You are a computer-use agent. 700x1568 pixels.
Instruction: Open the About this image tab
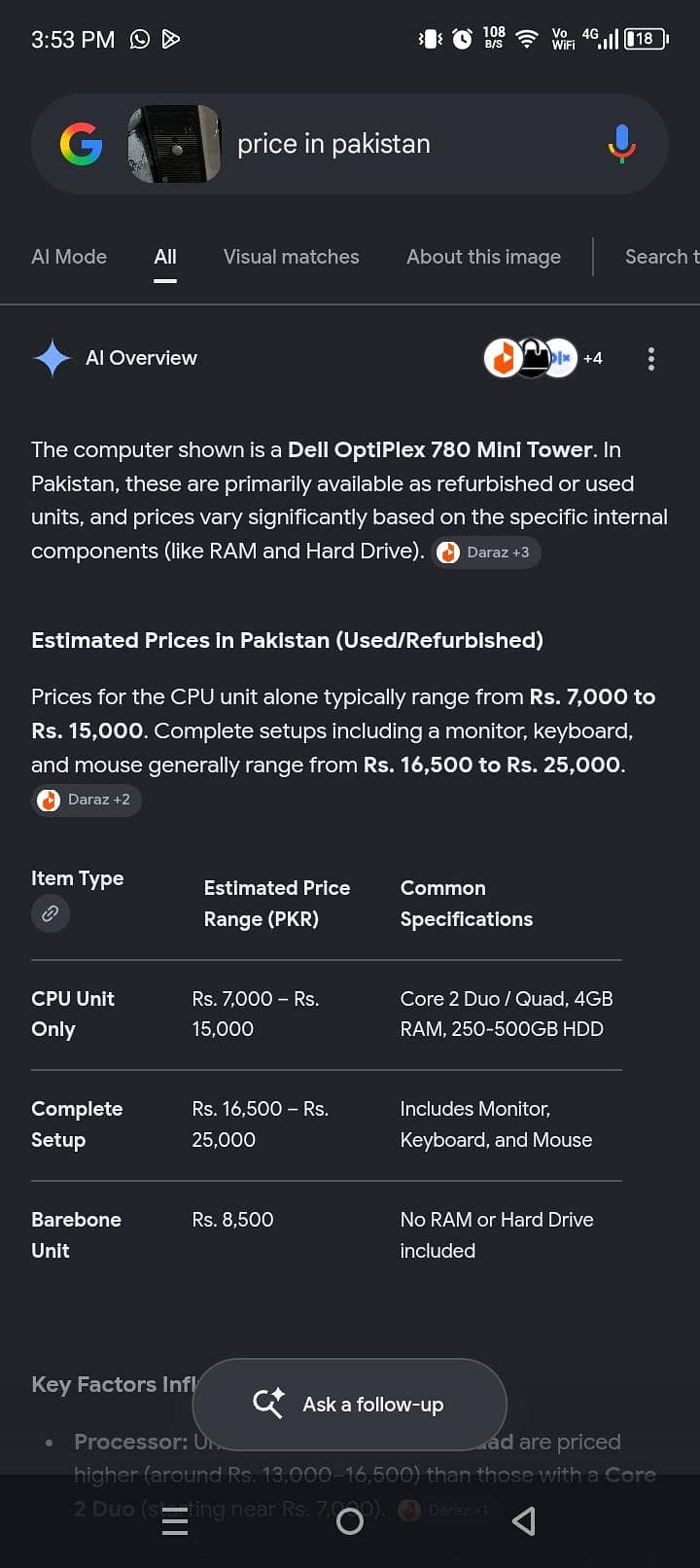tap(484, 257)
